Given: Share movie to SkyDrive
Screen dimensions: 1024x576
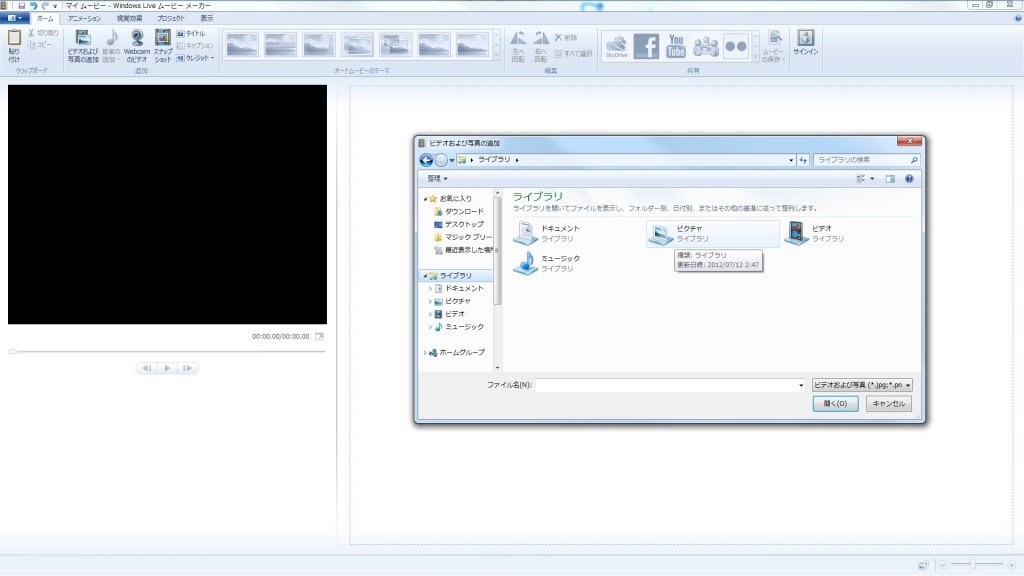Looking at the screenshot, I should tap(616, 46).
